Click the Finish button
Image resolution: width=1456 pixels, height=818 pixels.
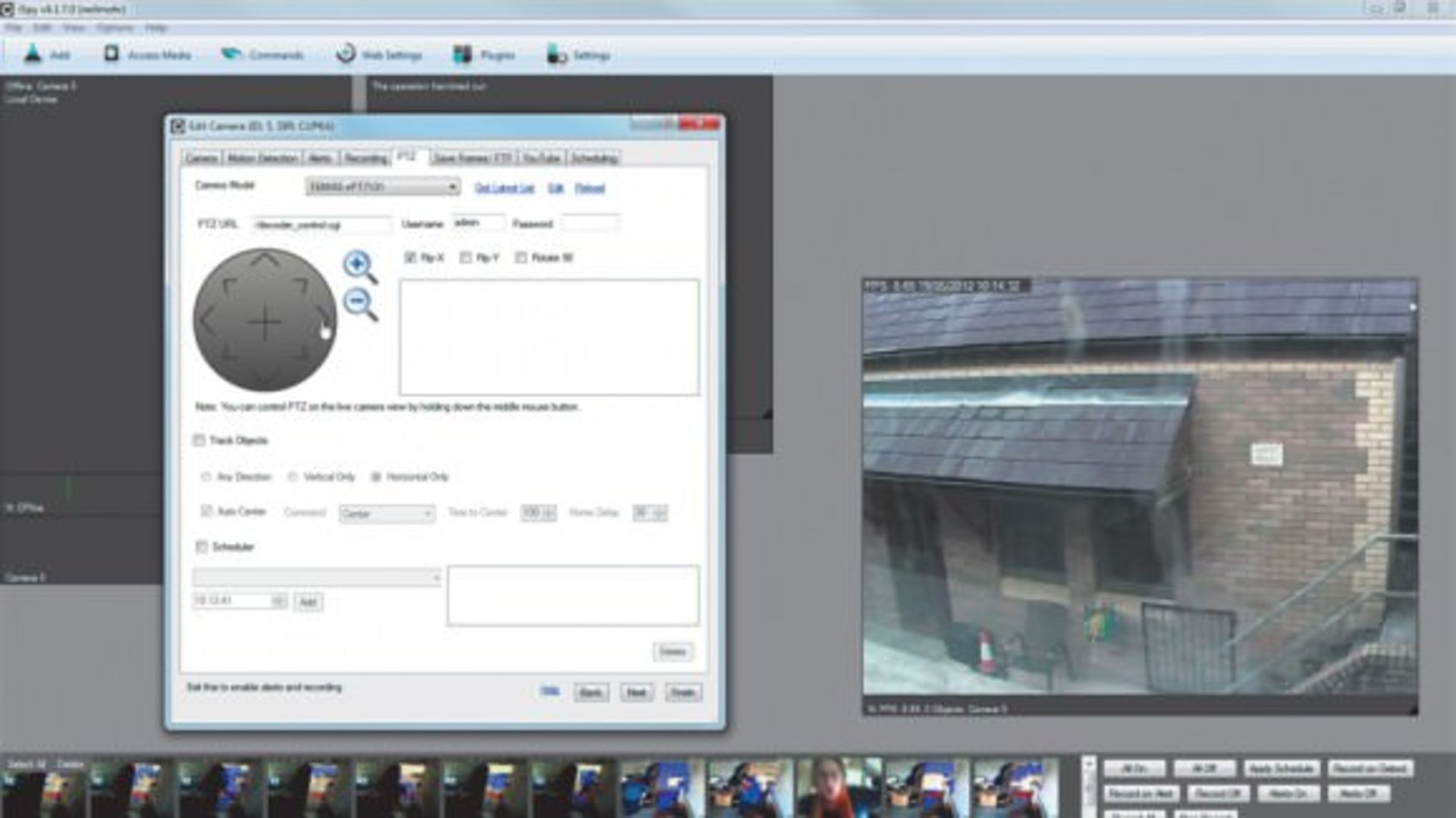tap(682, 692)
